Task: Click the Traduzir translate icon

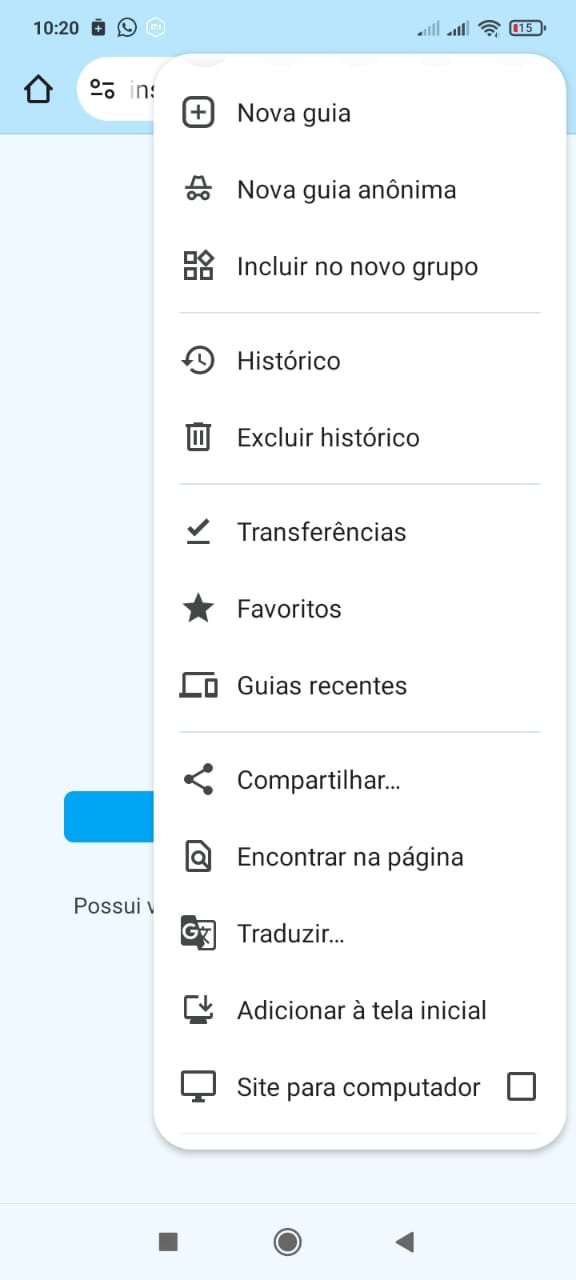Action: pos(199,933)
